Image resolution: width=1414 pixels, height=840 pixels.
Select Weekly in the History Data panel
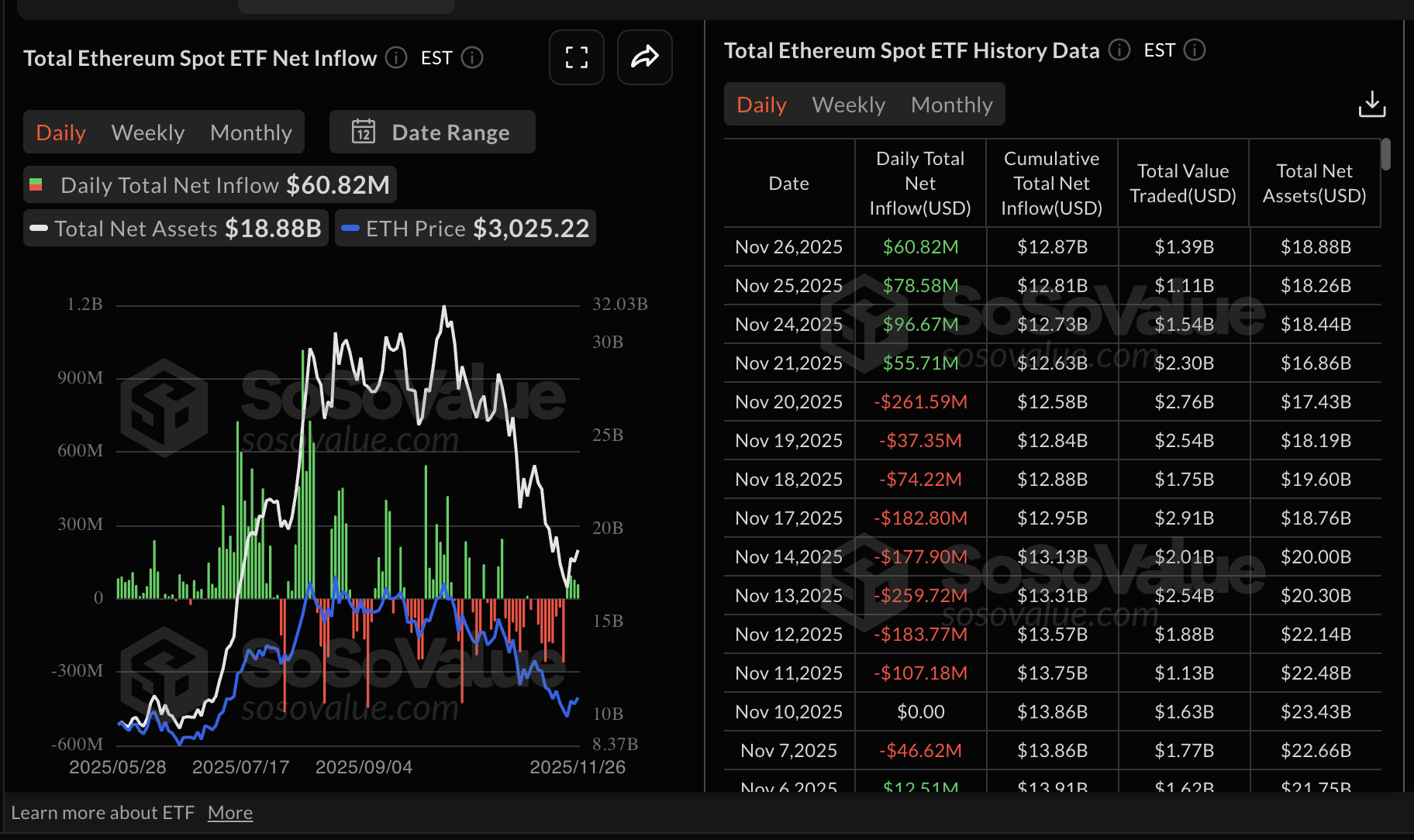coord(848,104)
